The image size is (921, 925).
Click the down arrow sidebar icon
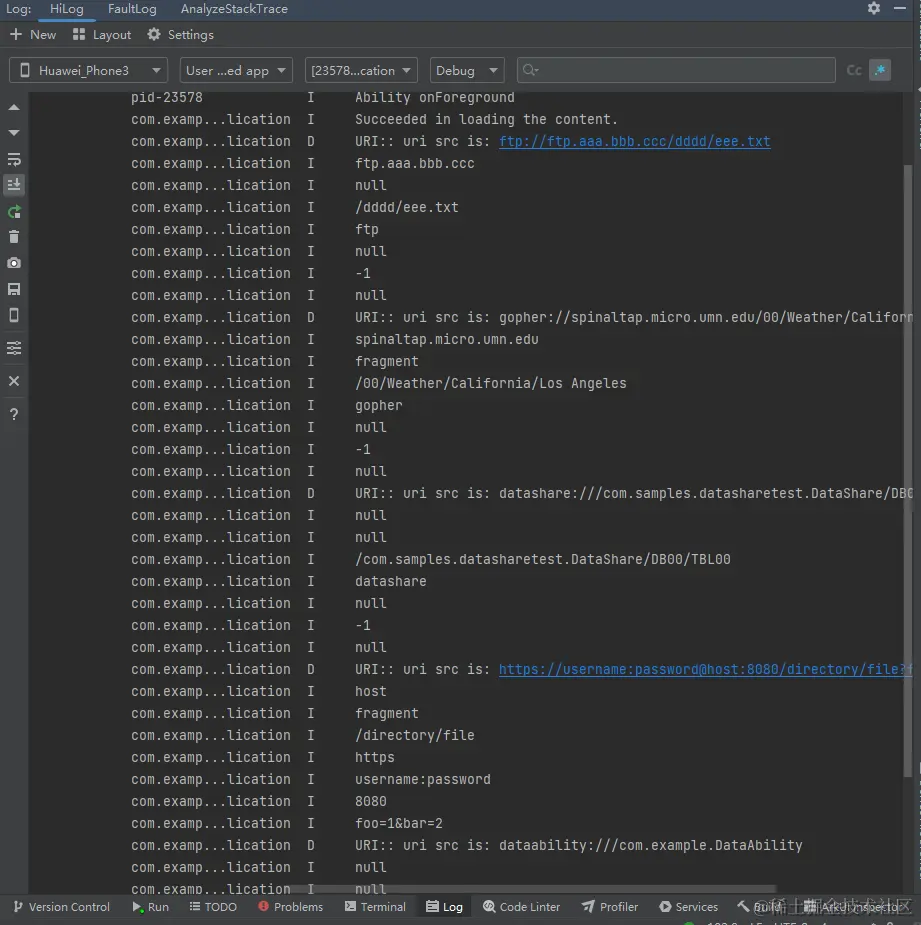pos(14,133)
